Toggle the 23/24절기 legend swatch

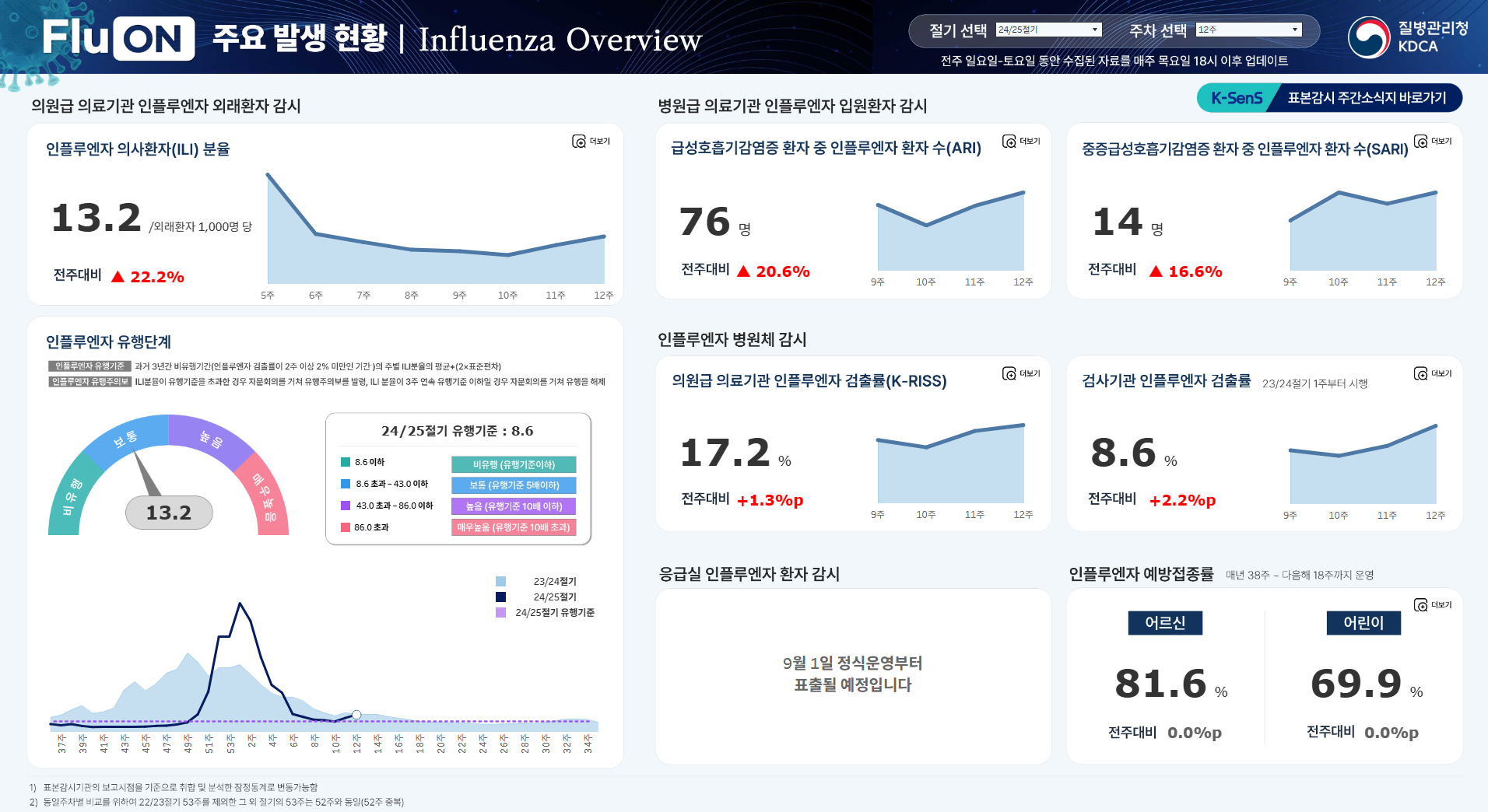pyautogui.click(x=500, y=581)
